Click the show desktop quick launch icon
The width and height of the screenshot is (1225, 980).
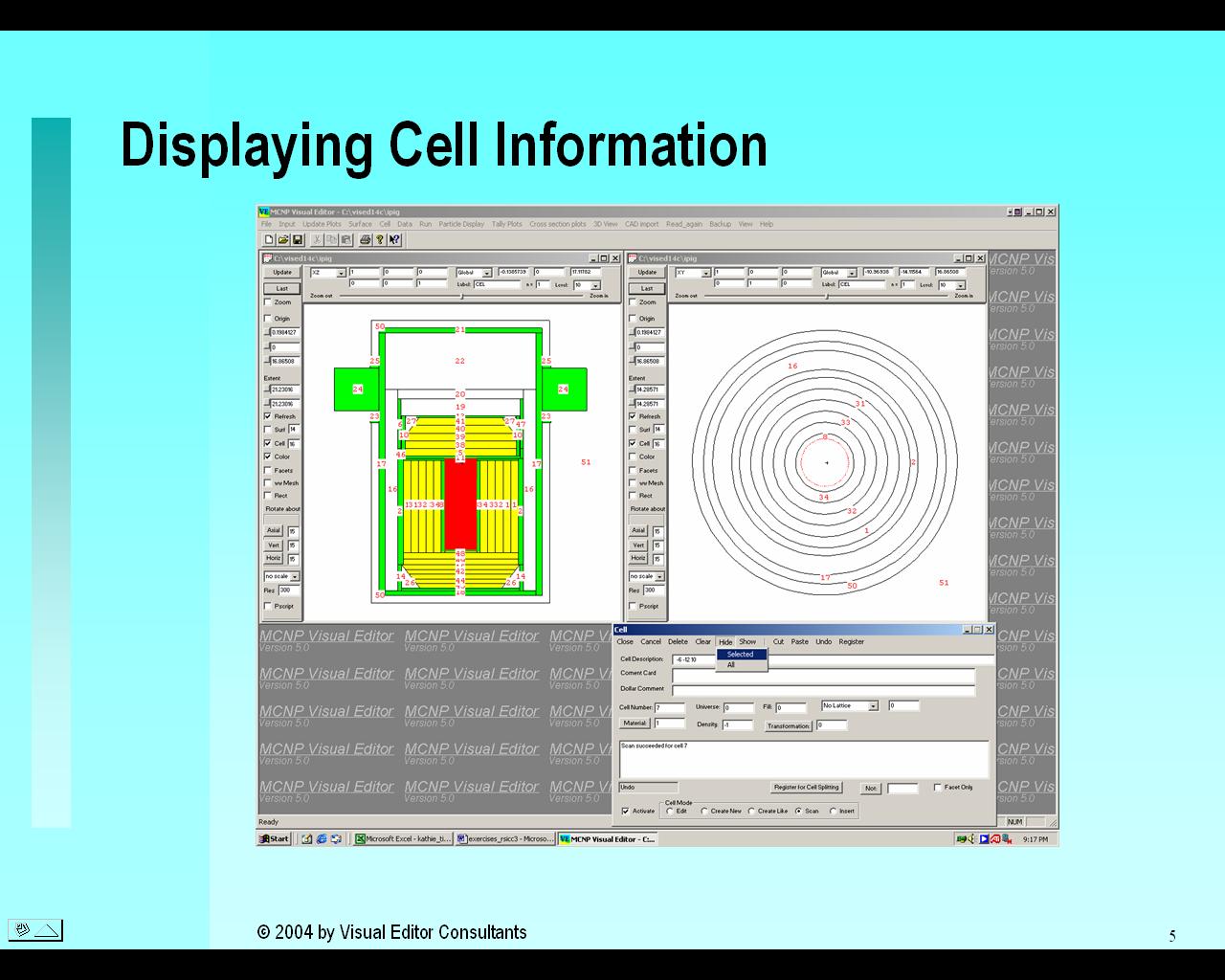[307, 838]
